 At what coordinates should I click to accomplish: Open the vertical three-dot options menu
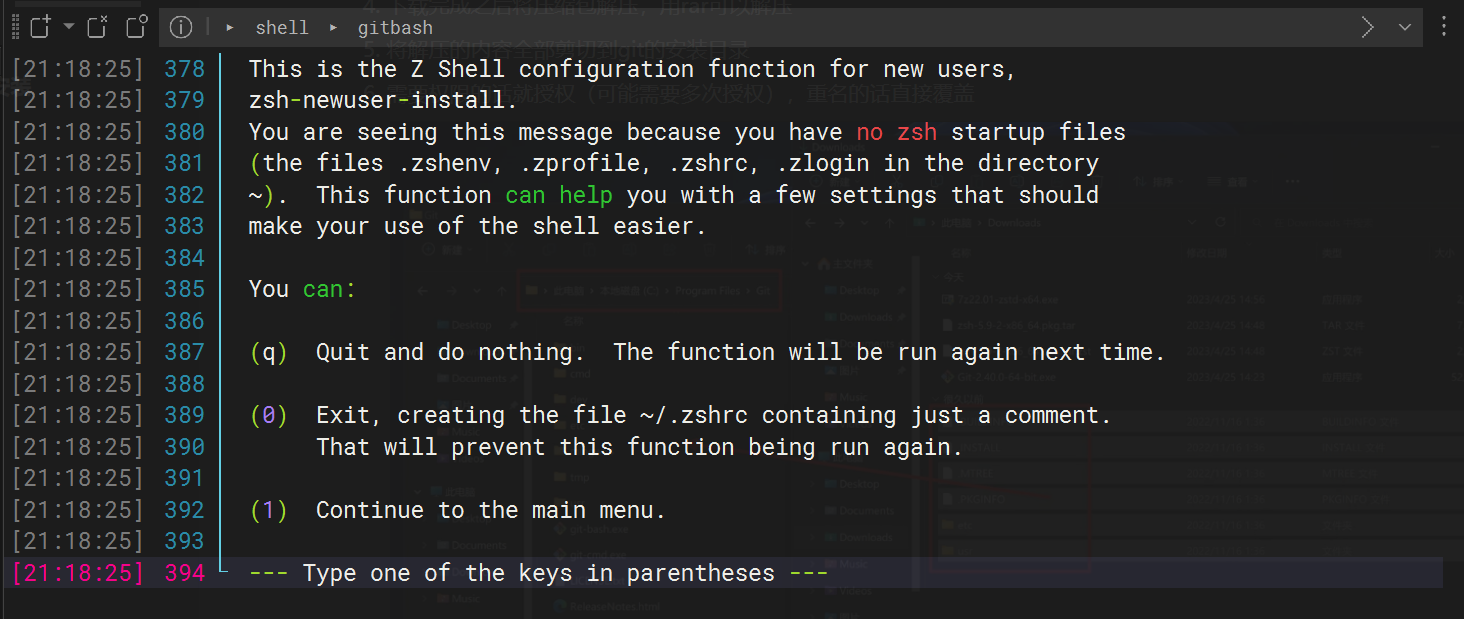[x=1443, y=27]
